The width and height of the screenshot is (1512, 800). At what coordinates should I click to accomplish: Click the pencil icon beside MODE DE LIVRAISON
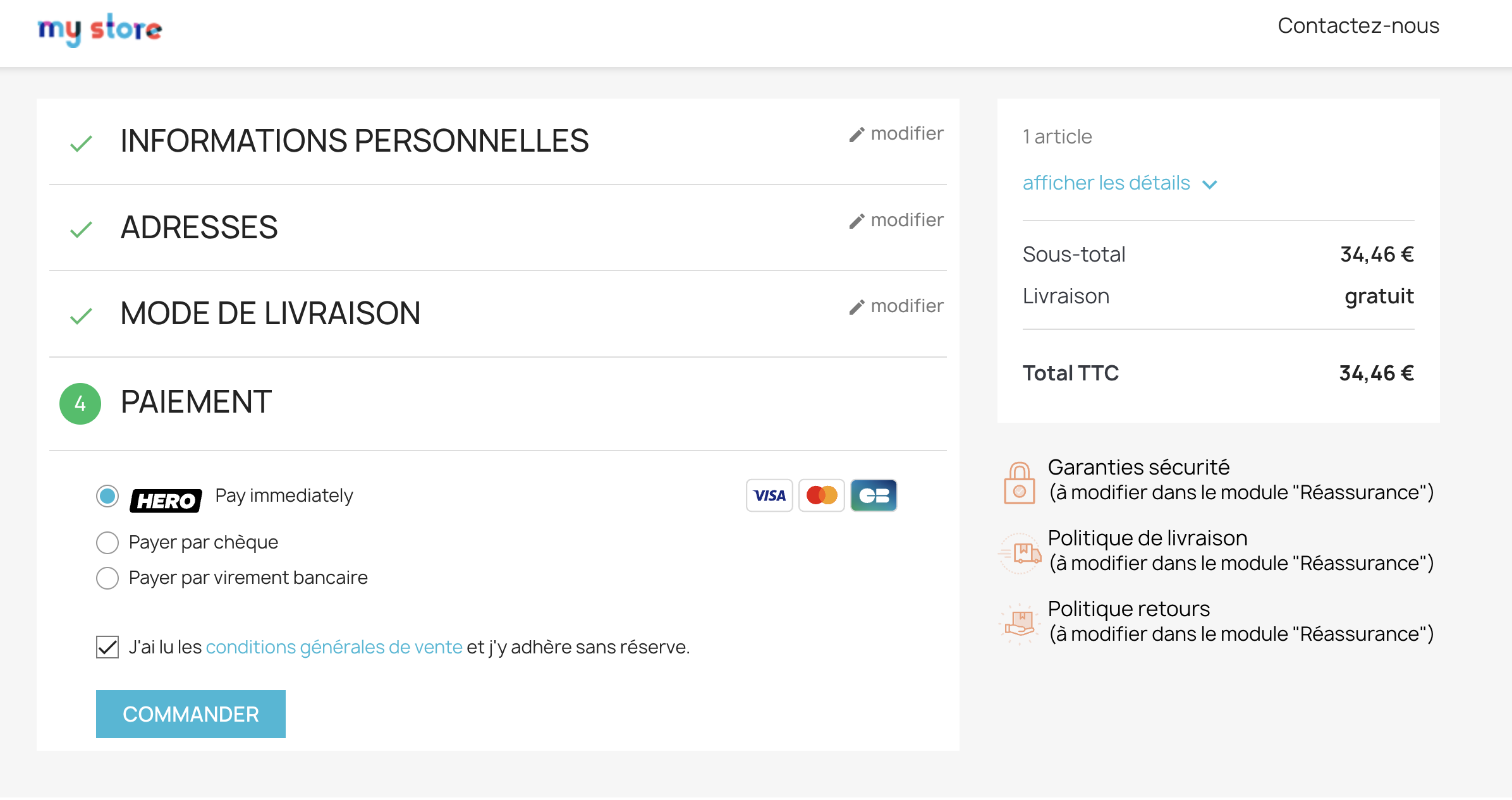(856, 306)
